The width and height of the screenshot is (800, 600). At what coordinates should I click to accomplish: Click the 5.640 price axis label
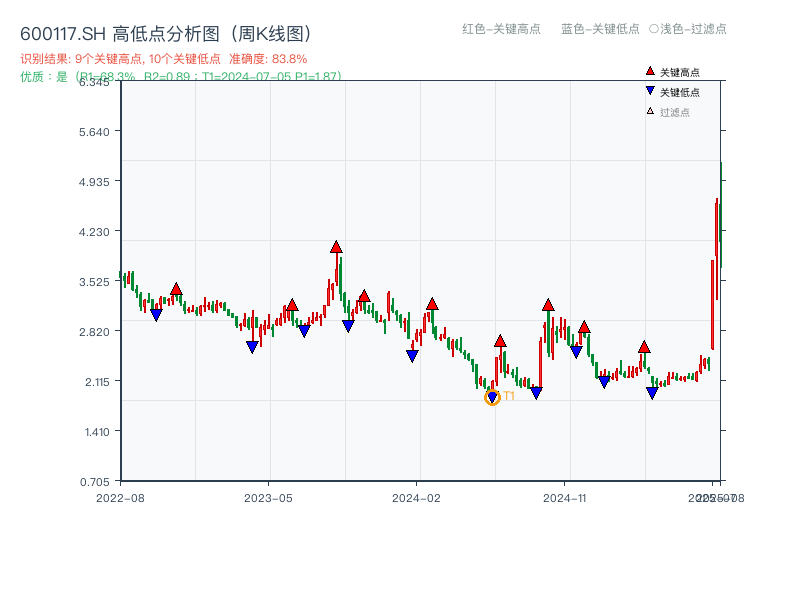(94, 132)
